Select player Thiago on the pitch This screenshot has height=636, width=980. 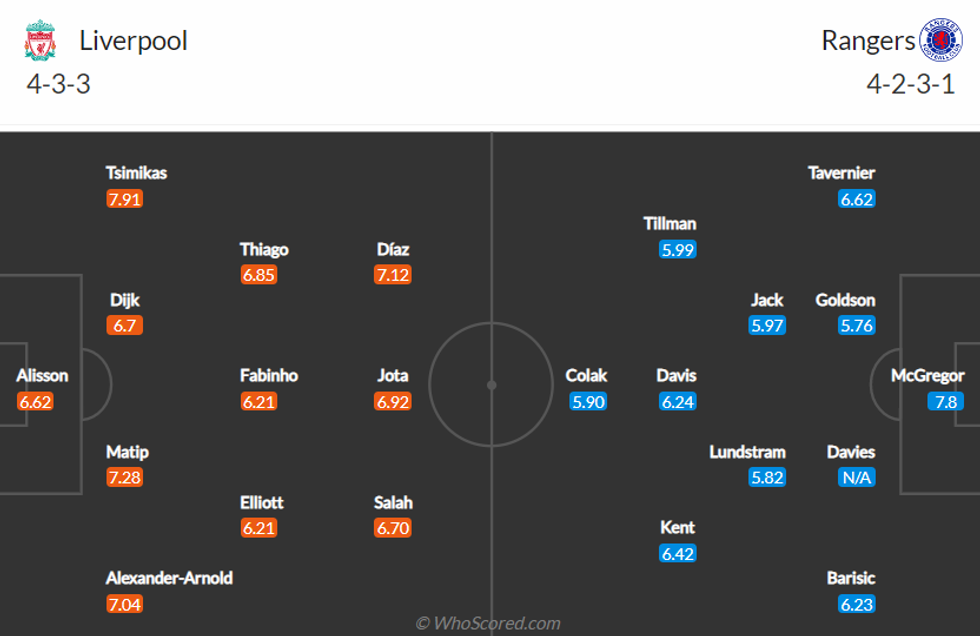pyautogui.click(x=264, y=249)
